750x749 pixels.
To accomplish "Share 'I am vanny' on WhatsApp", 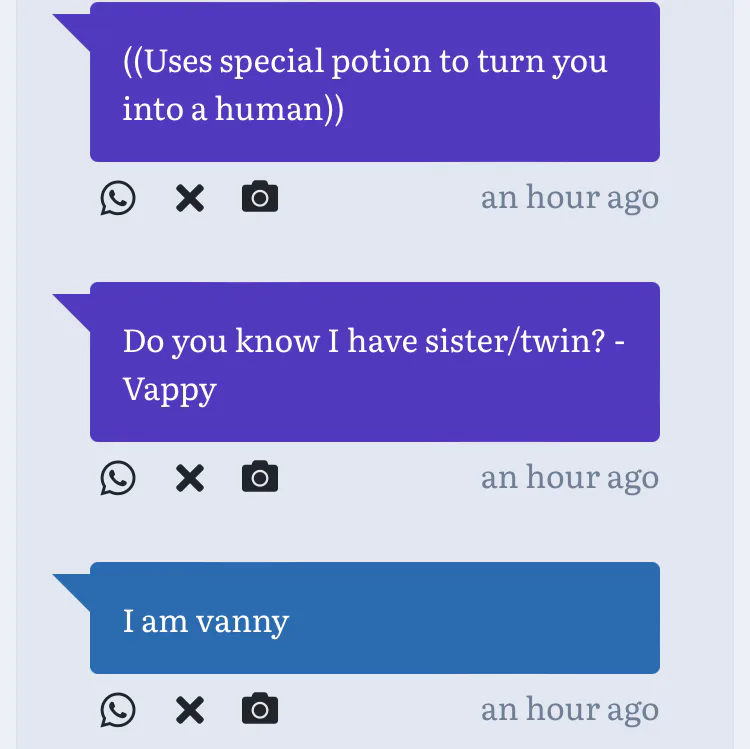I will (117, 710).
